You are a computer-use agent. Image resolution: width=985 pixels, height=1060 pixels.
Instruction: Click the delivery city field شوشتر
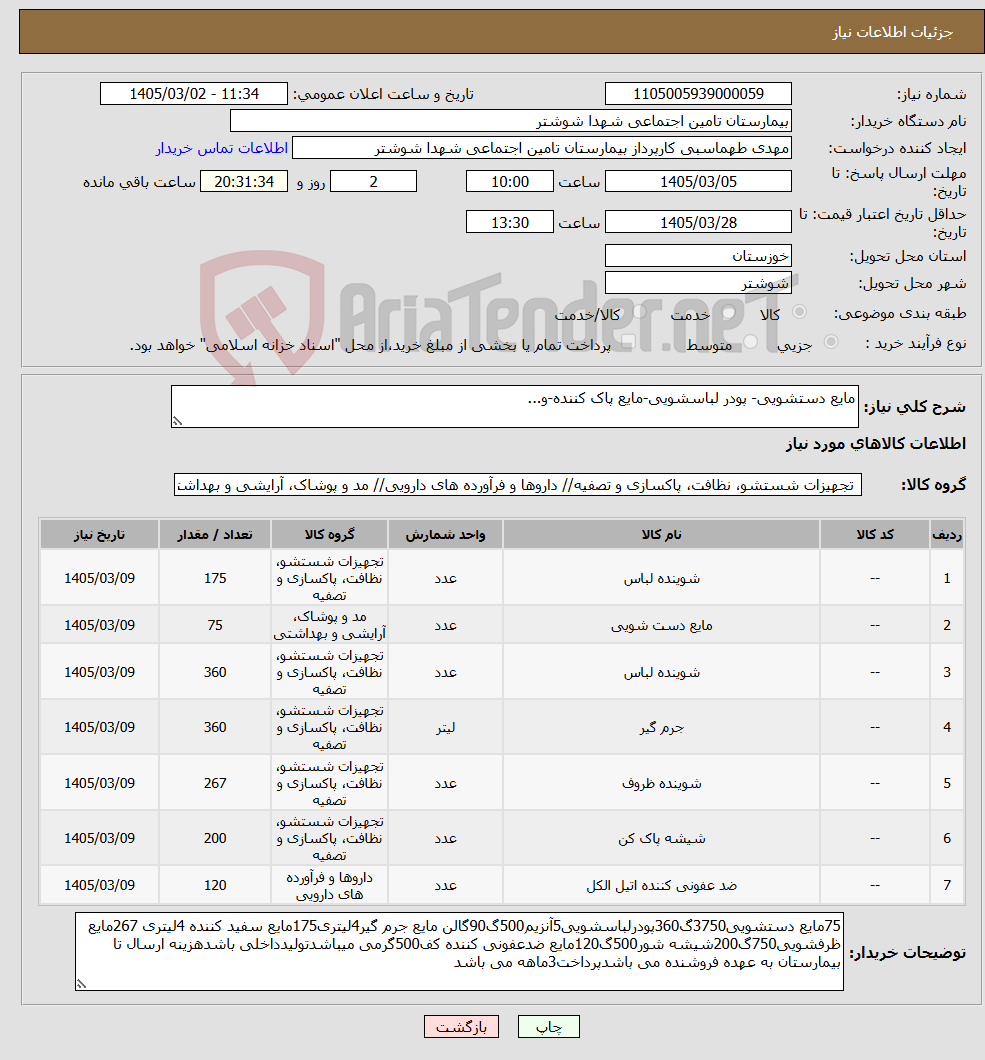click(698, 283)
